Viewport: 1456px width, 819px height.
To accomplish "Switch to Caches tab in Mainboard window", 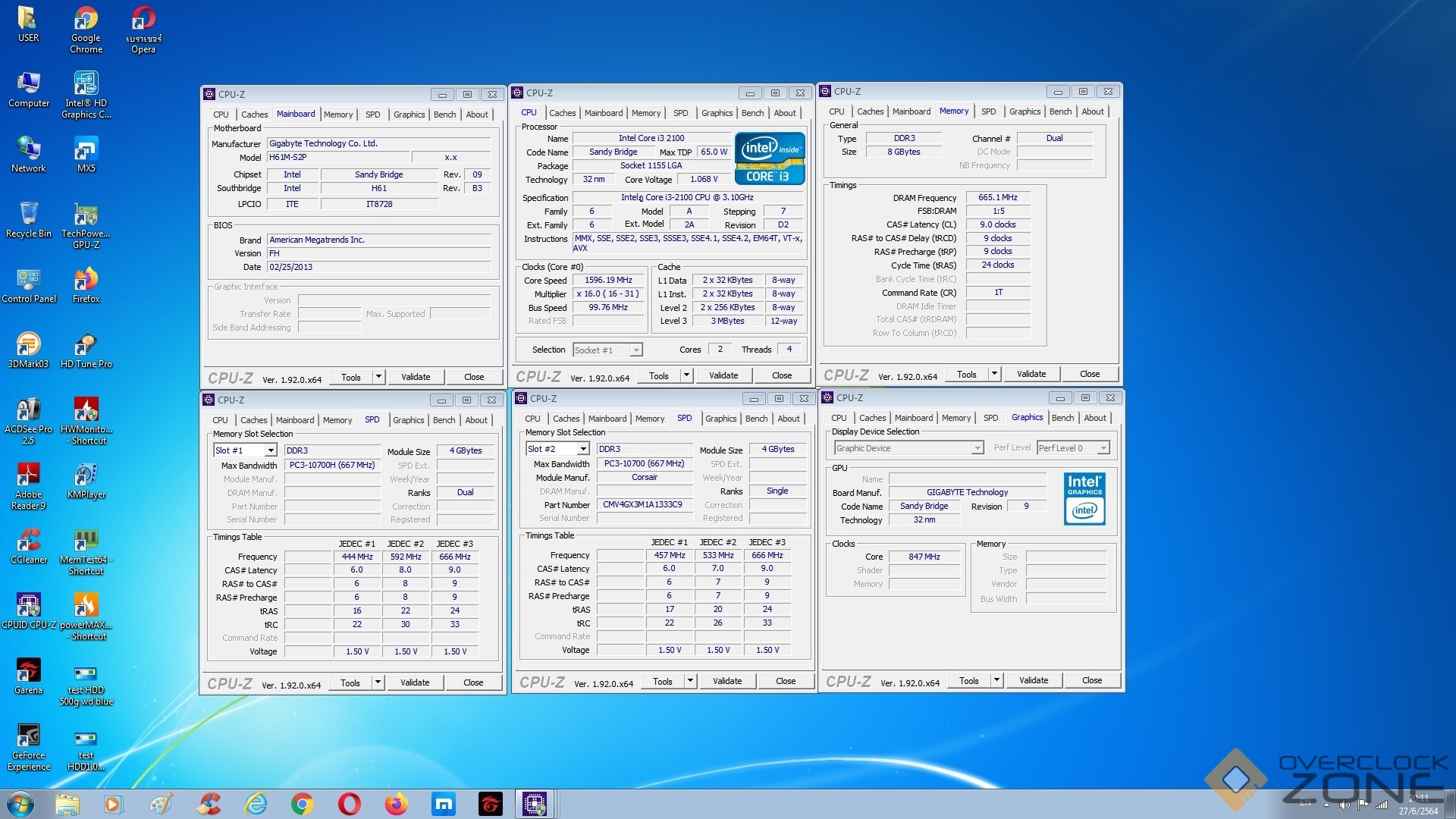I will click(x=254, y=115).
